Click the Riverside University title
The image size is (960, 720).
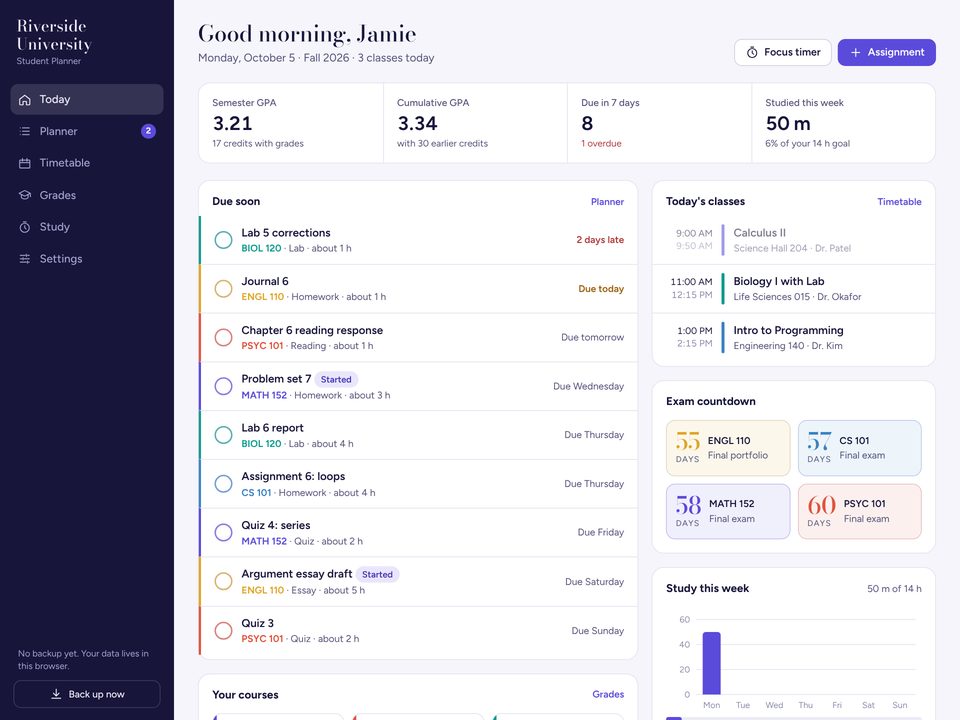click(x=54, y=35)
